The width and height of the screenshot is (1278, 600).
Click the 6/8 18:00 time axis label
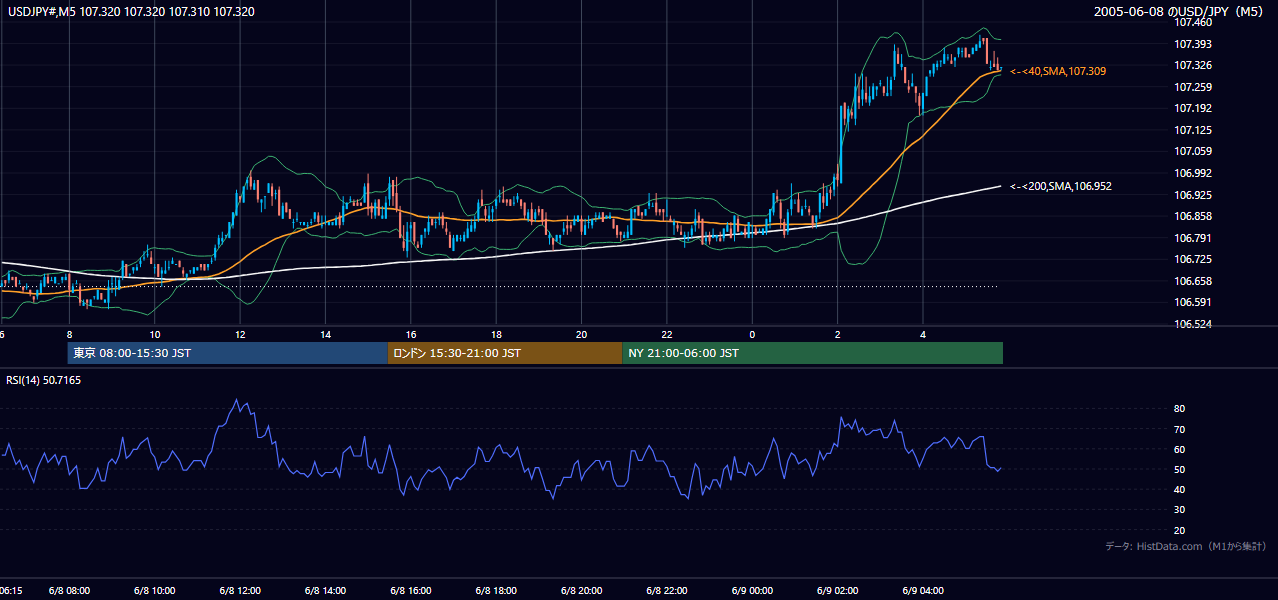[x=496, y=591]
